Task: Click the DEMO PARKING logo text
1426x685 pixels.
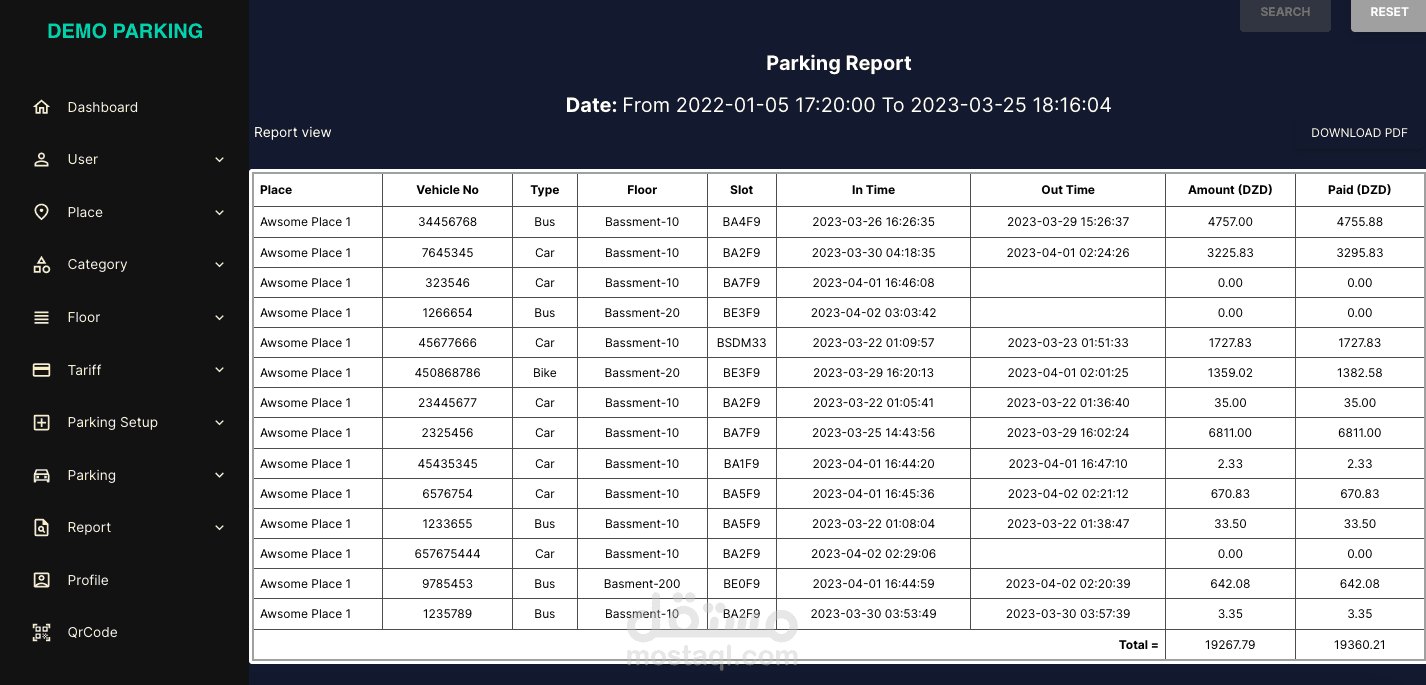Action: 125,31
